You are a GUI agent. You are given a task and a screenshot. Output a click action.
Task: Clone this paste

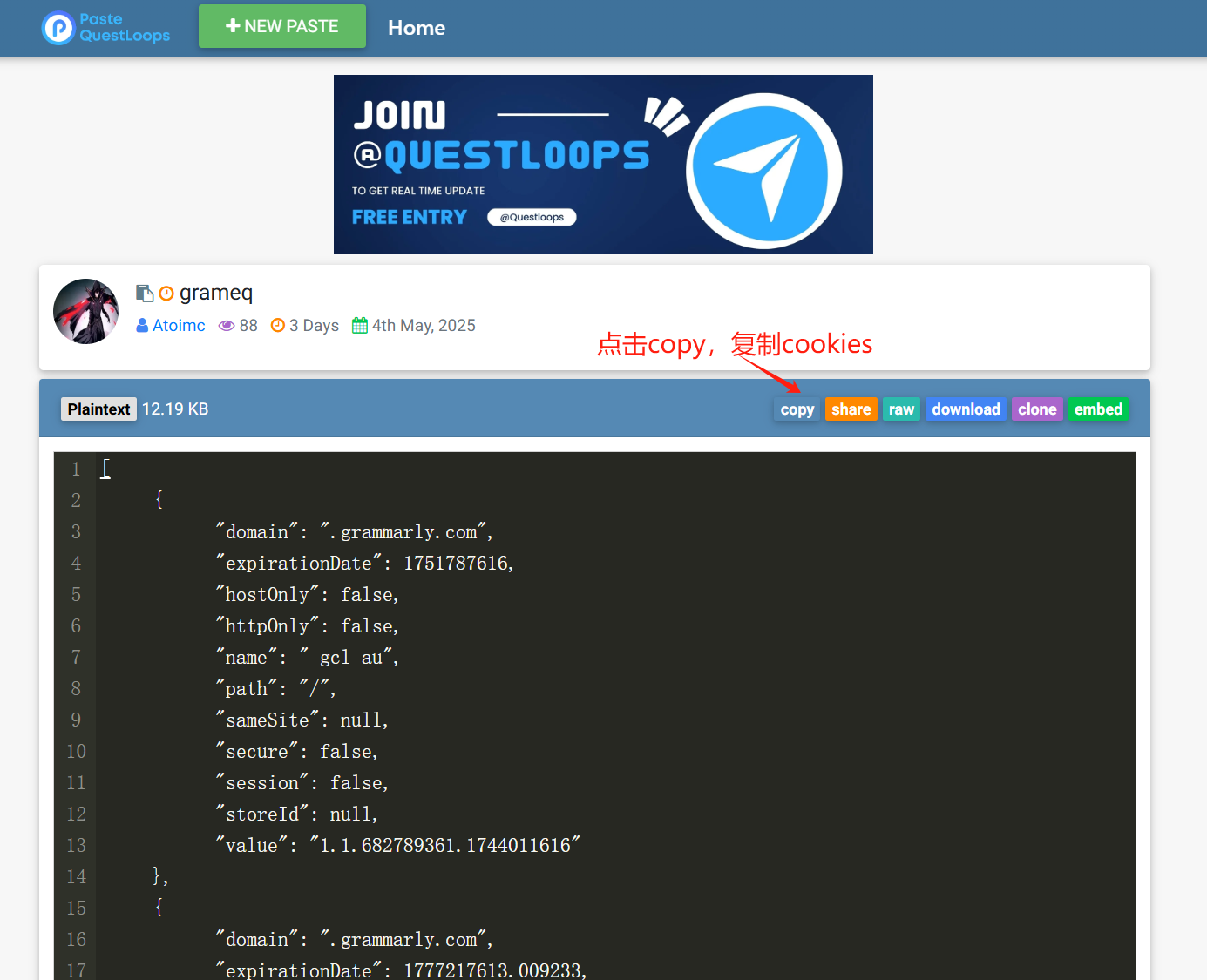1037,409
